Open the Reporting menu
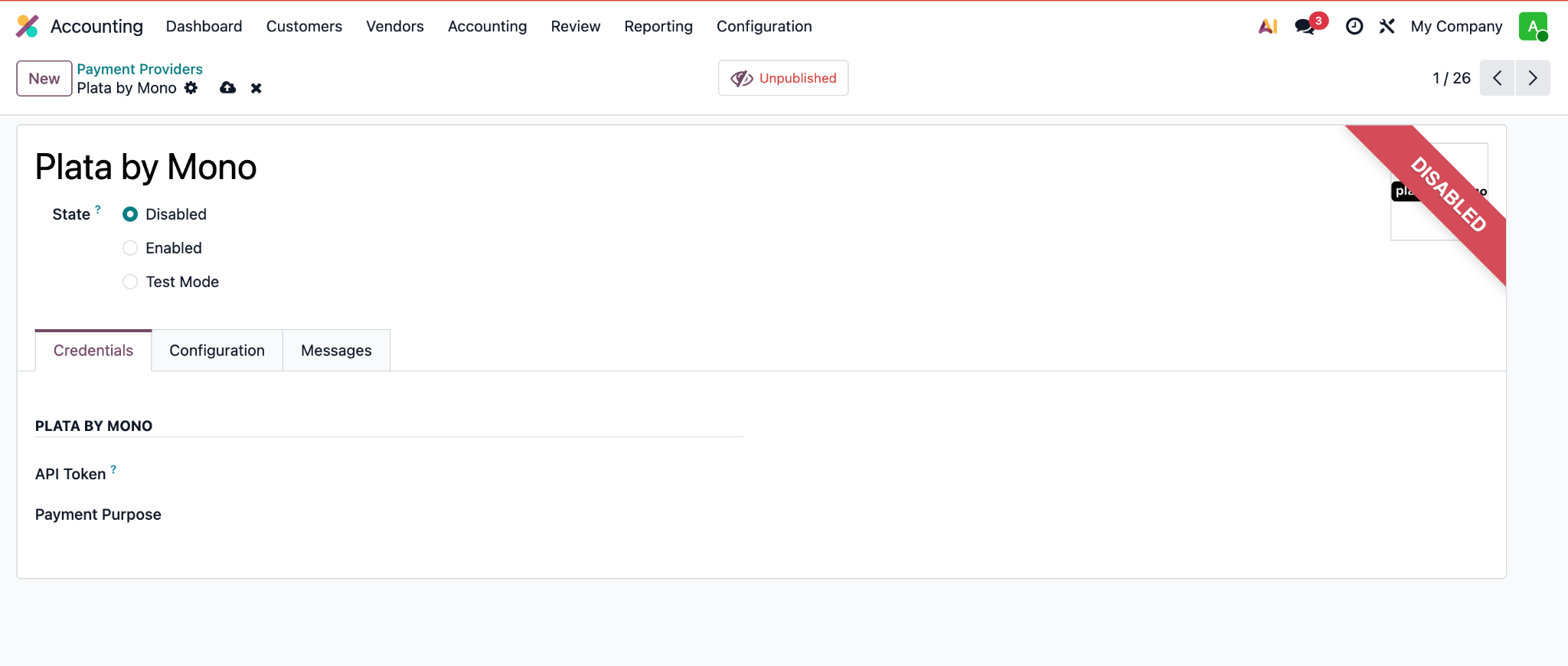 [658, 26]
